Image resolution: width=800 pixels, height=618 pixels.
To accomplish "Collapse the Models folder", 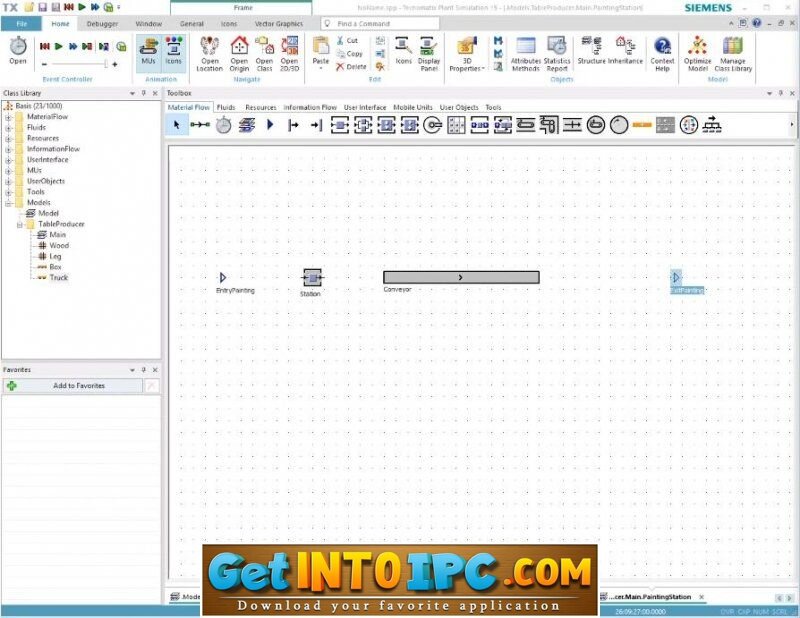I will 8,203.
